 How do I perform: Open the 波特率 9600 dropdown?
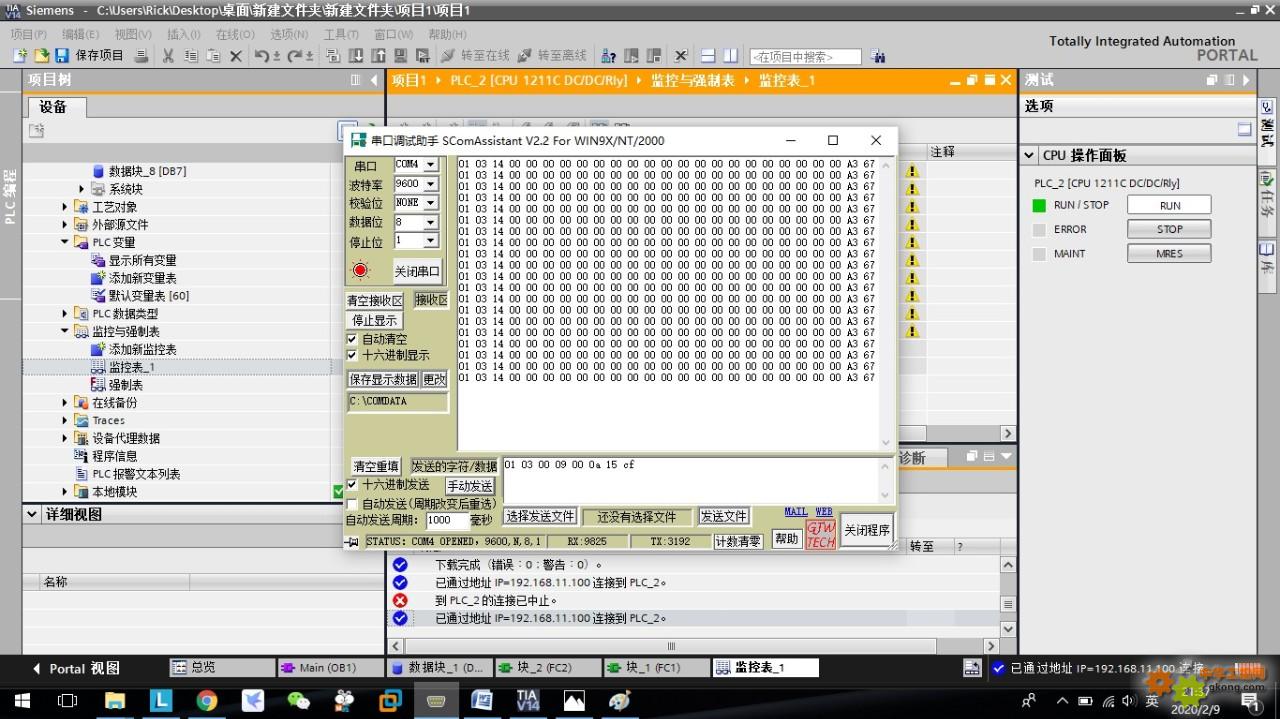click(431, 184)
